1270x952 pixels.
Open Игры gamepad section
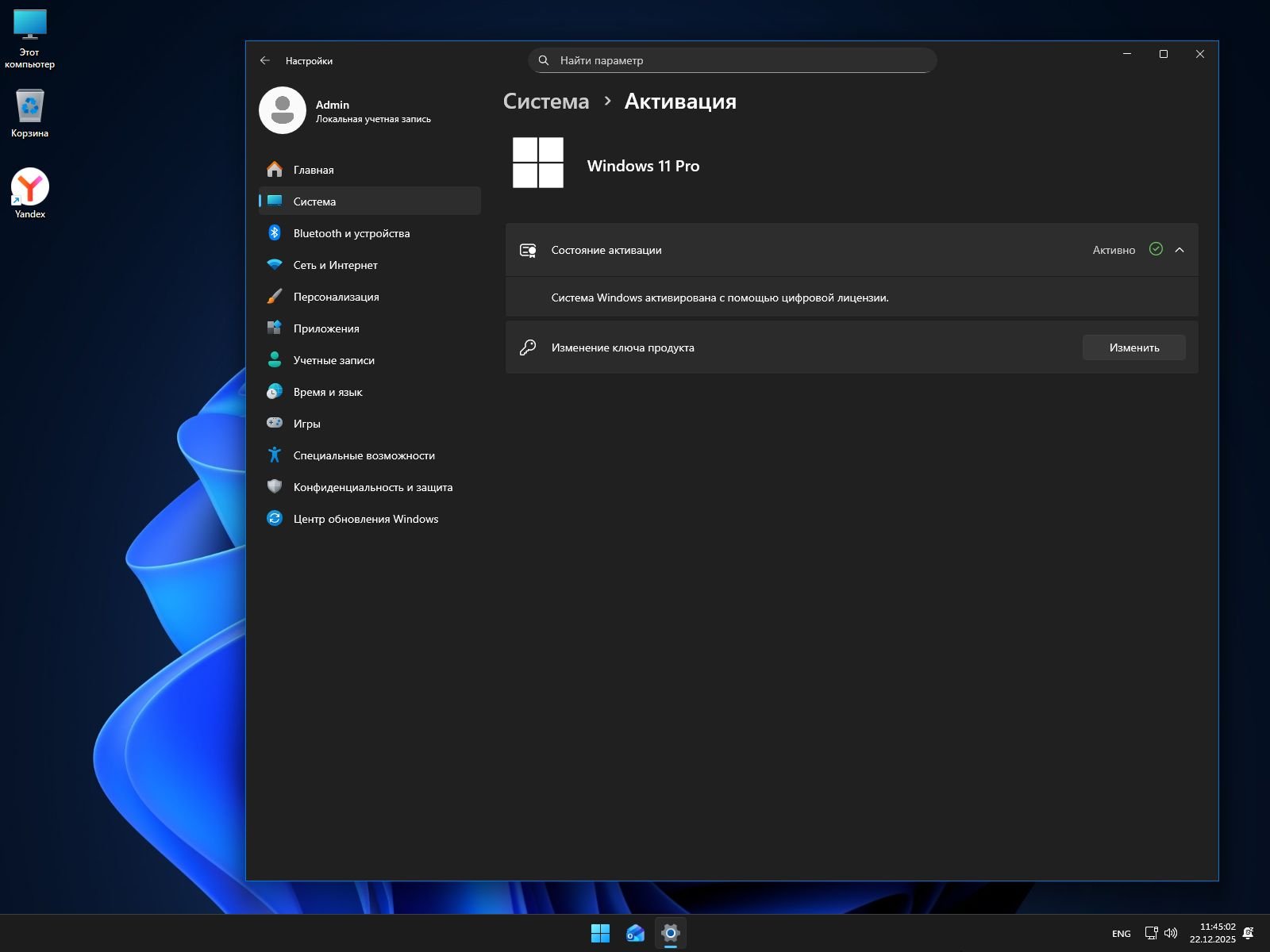306,424
